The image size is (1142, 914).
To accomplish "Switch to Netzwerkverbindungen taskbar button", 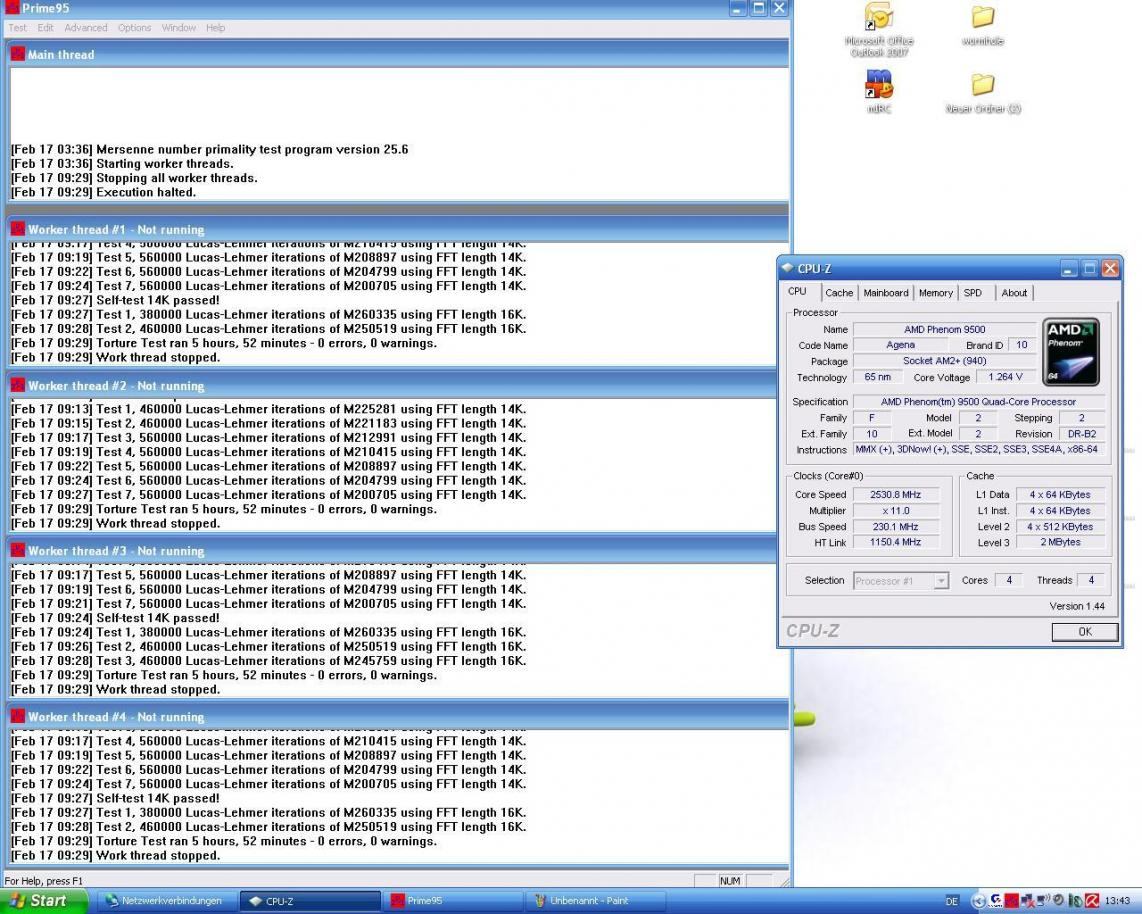I will click(166, 901).
